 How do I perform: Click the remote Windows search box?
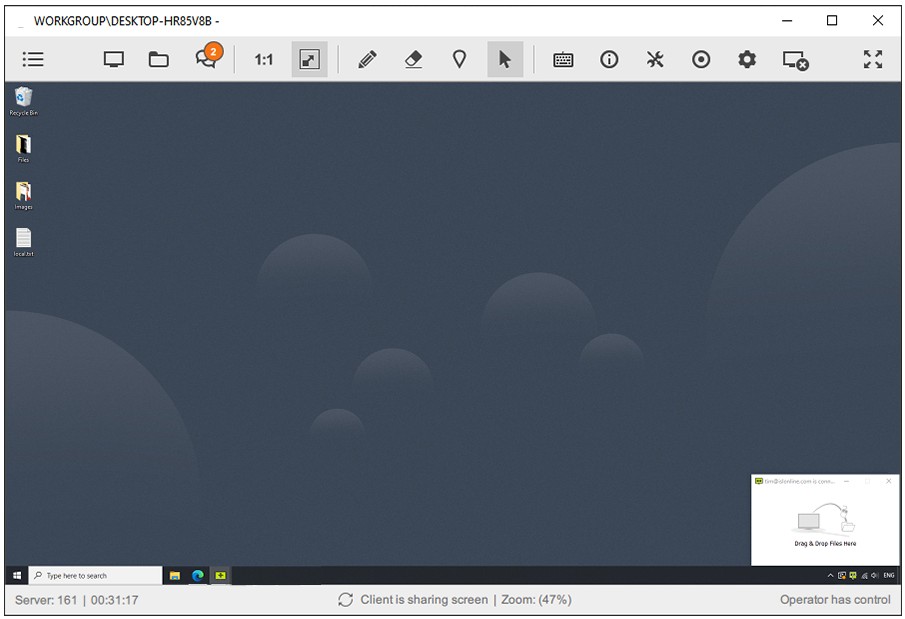tap(96, 576)
